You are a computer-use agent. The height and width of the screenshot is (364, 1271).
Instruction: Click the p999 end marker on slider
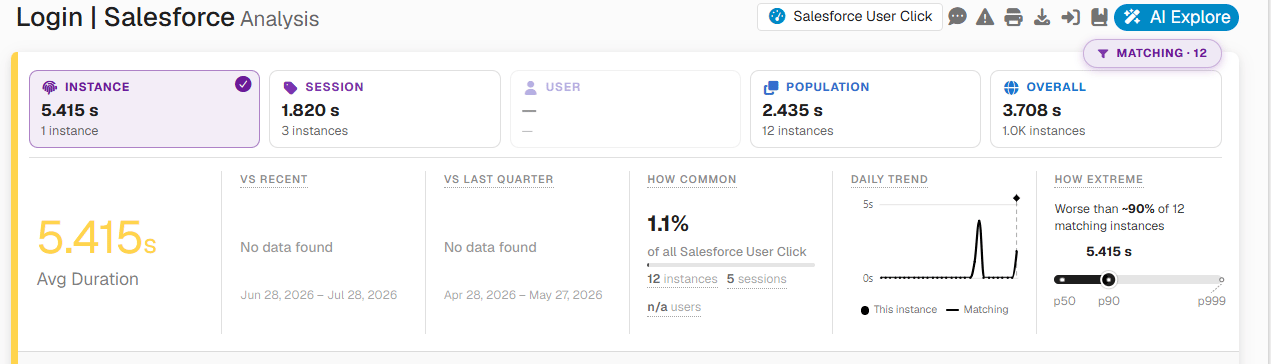coord(1221,280)
